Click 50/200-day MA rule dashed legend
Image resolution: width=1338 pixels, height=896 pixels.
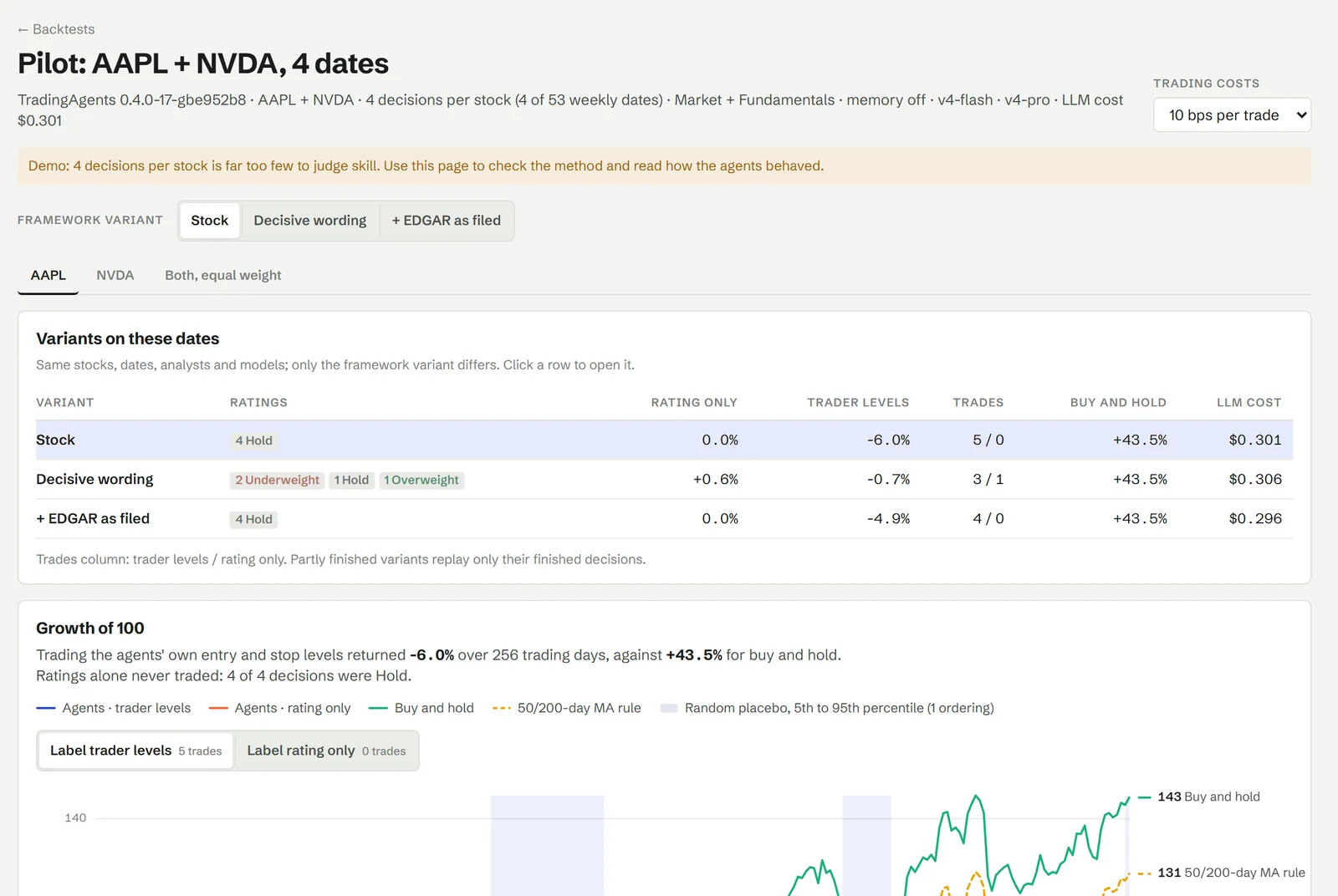click(x=502, y=708)
